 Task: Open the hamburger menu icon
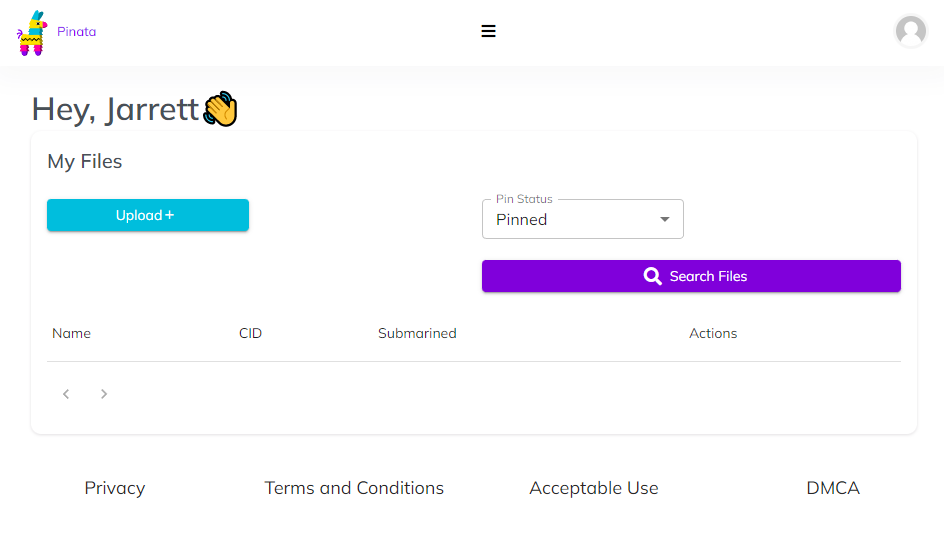click(488, 31)
